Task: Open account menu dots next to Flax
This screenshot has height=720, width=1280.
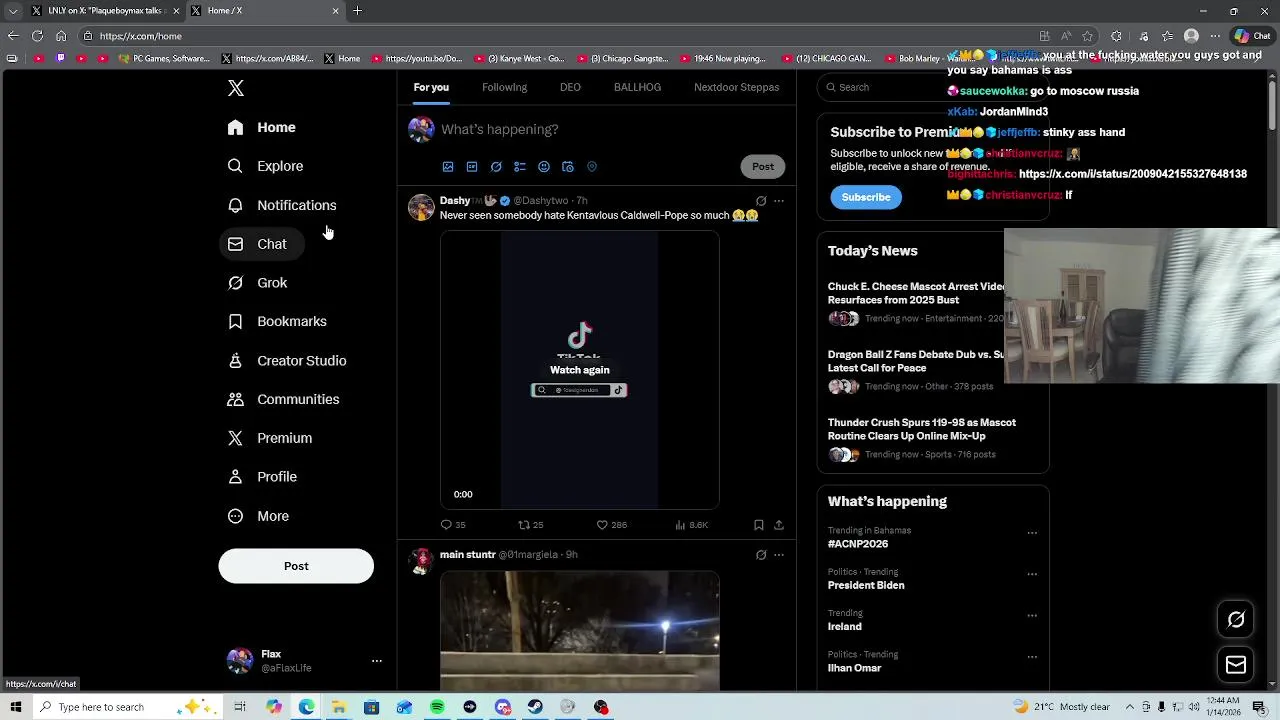Action: click(x=377, y=661)
